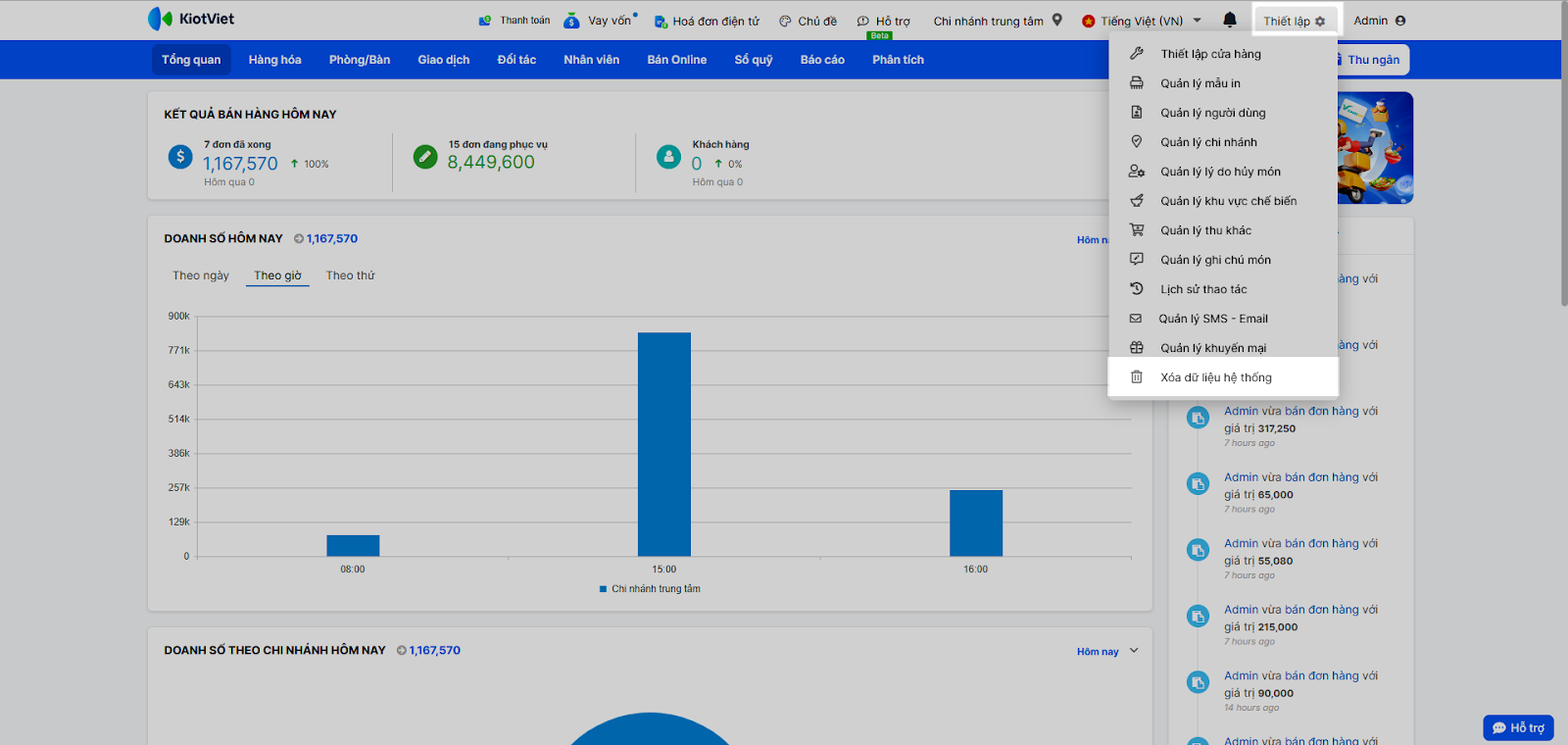Click the Hỗ trợ chat button
The image size is (1568, 745).
click(x=1518, y=727)
